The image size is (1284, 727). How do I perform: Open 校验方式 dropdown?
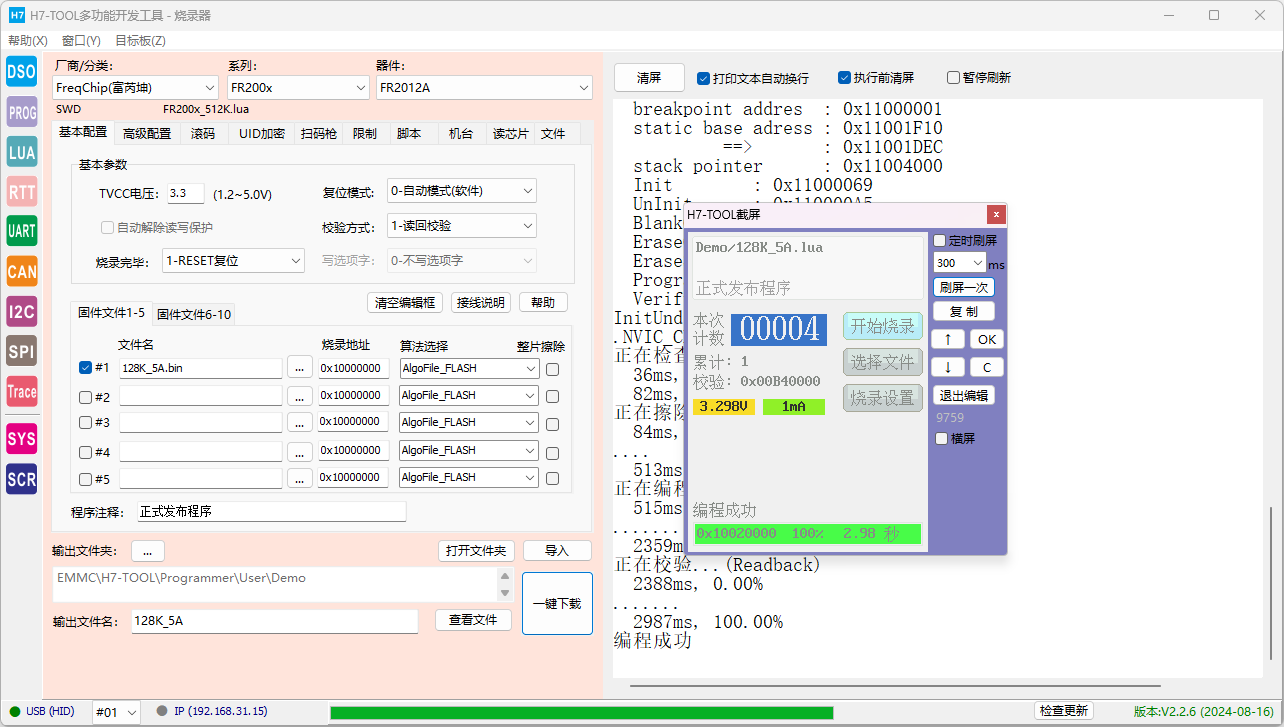coord(462,226)
